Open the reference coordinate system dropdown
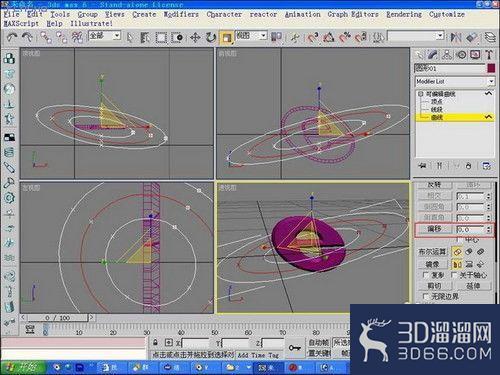This screenshot has height=375, width=500. (x=251, y=35)
